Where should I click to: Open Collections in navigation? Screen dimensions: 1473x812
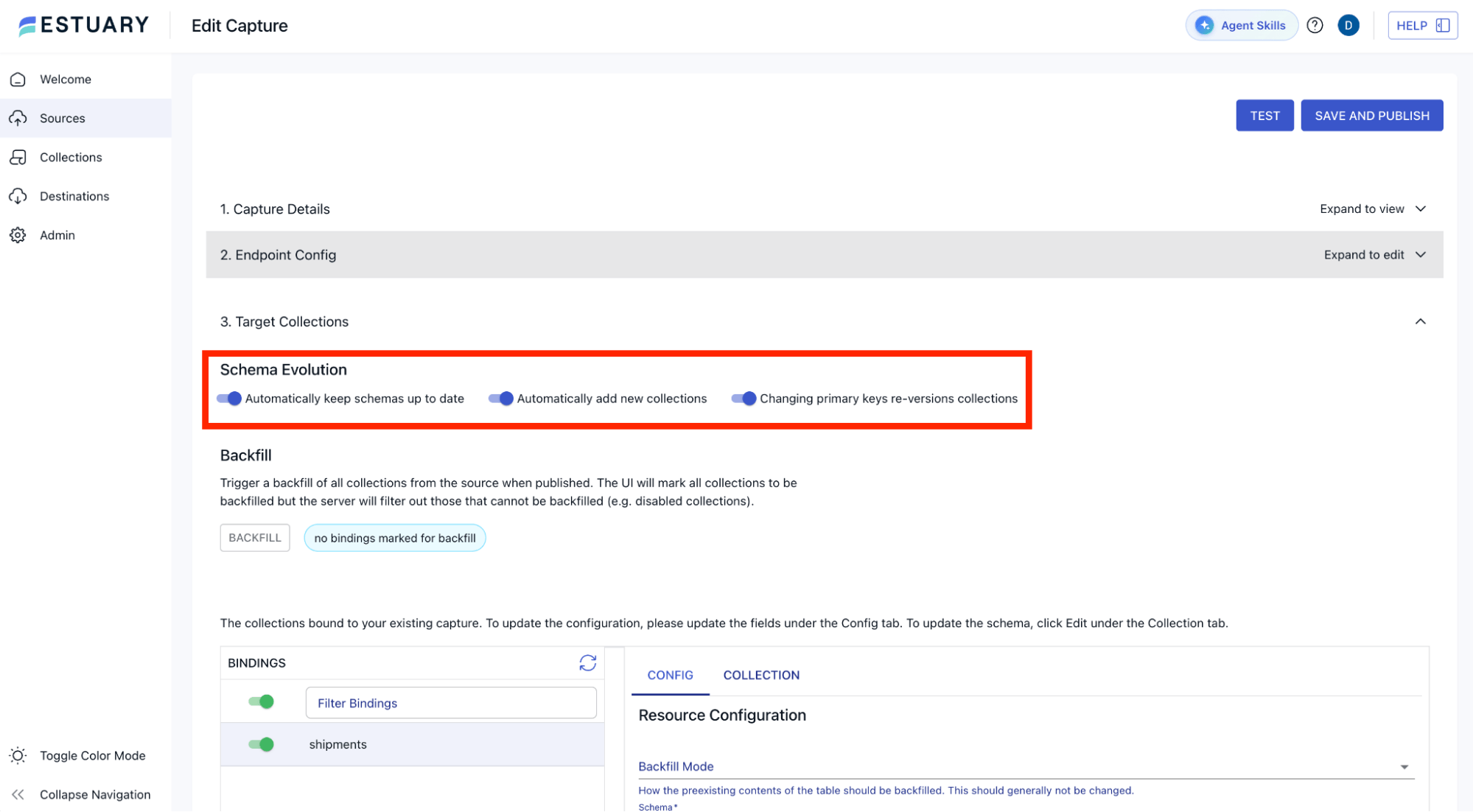tap(85, 157)
